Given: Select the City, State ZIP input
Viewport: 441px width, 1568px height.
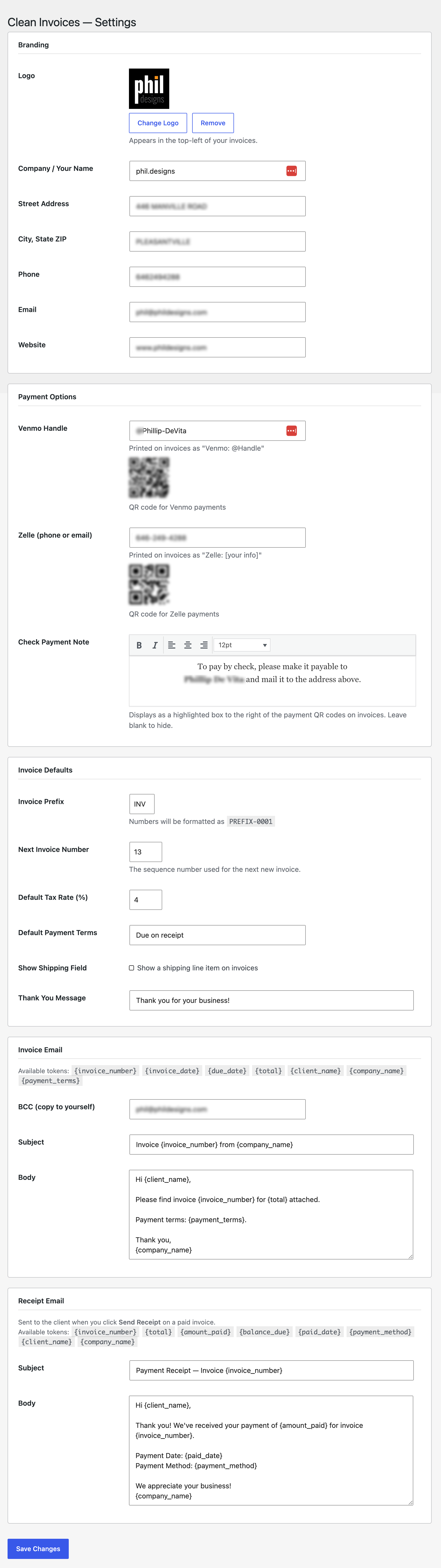Looking at the screenshot, I should click(217, 242).
